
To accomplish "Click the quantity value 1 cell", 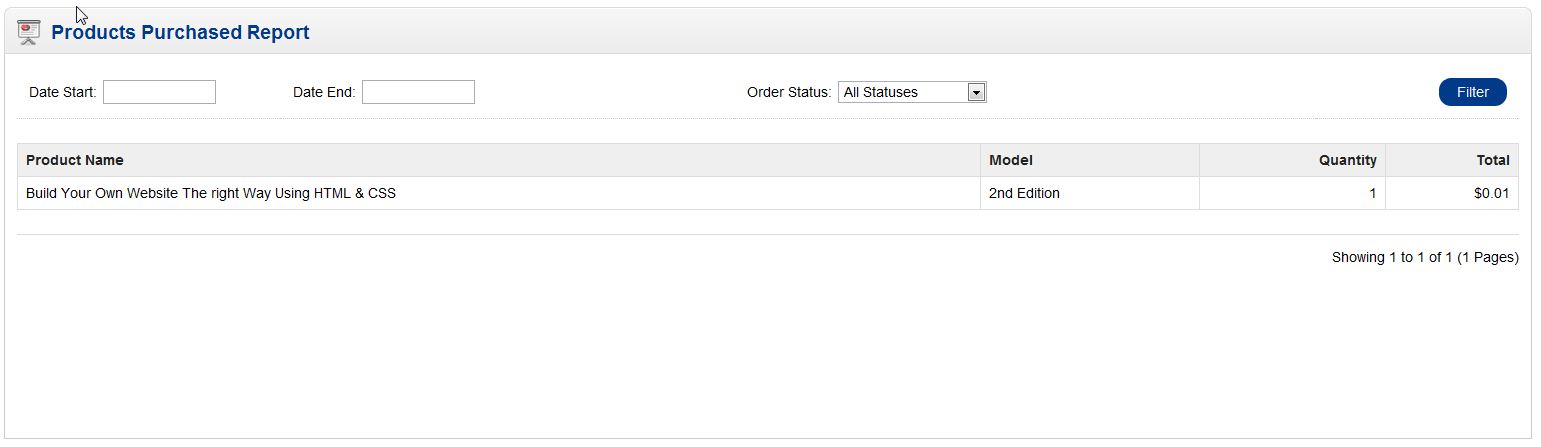I will coord(1372,193).
